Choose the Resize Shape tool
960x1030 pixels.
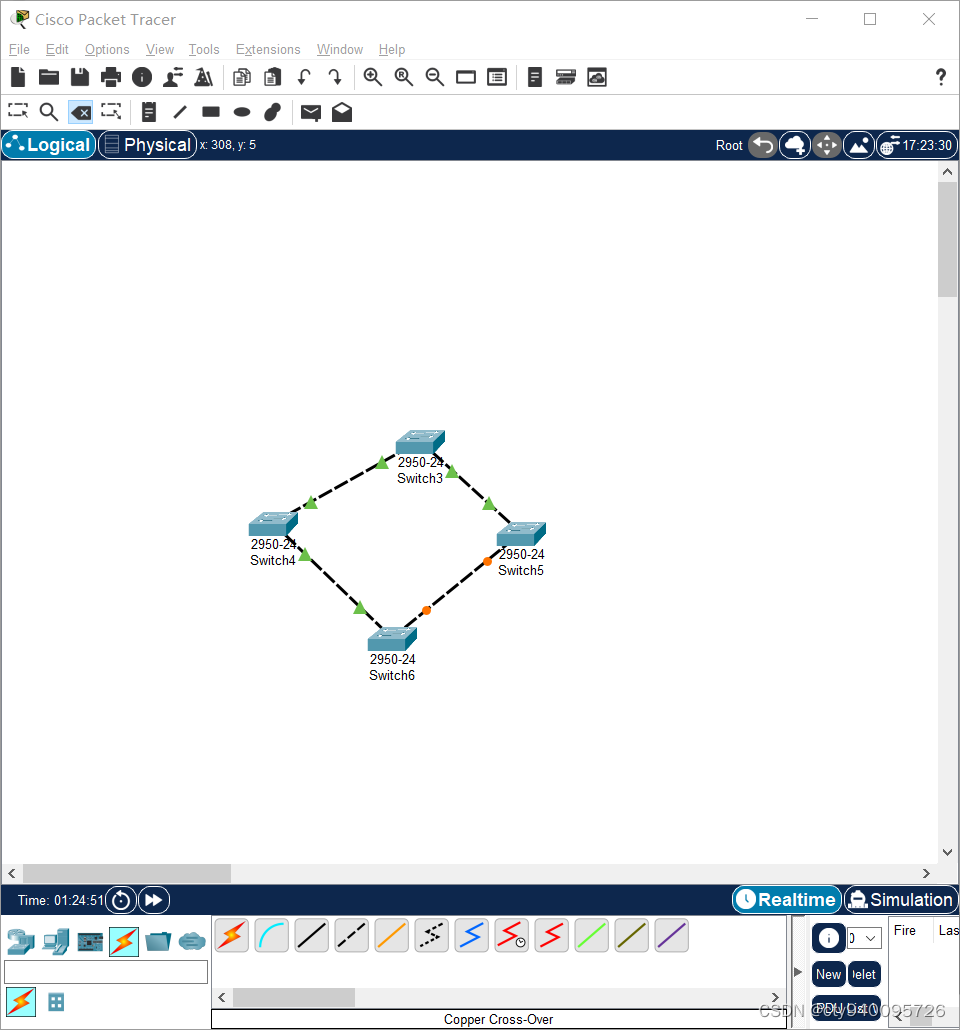(x=111, y=112)
